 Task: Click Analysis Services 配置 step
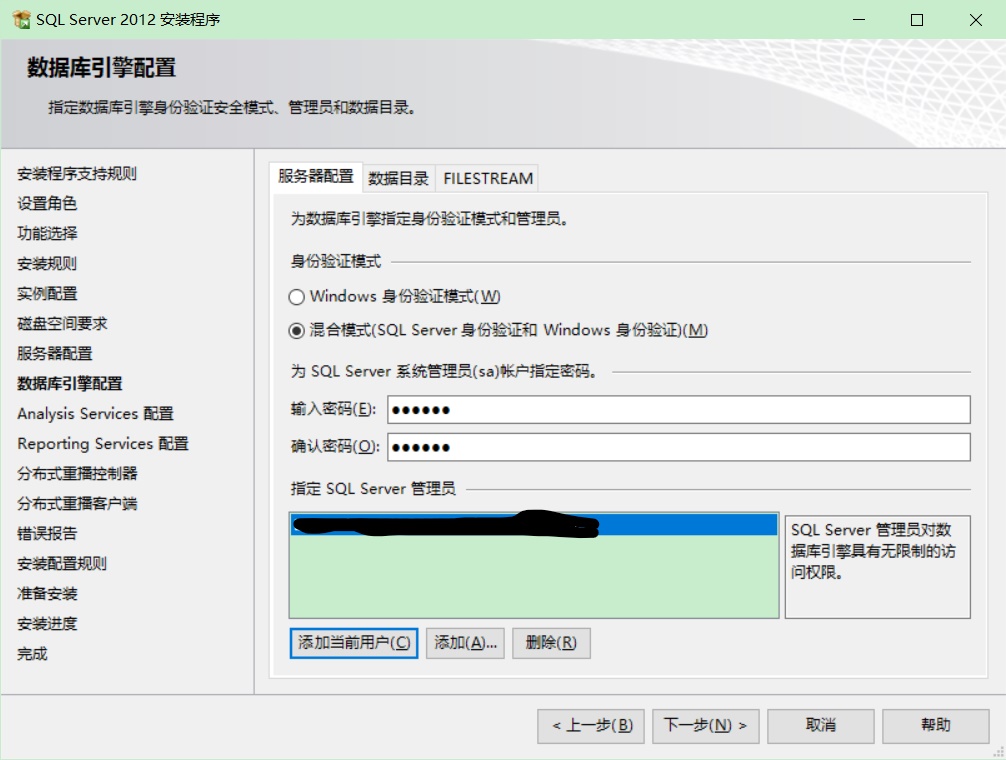96,414
